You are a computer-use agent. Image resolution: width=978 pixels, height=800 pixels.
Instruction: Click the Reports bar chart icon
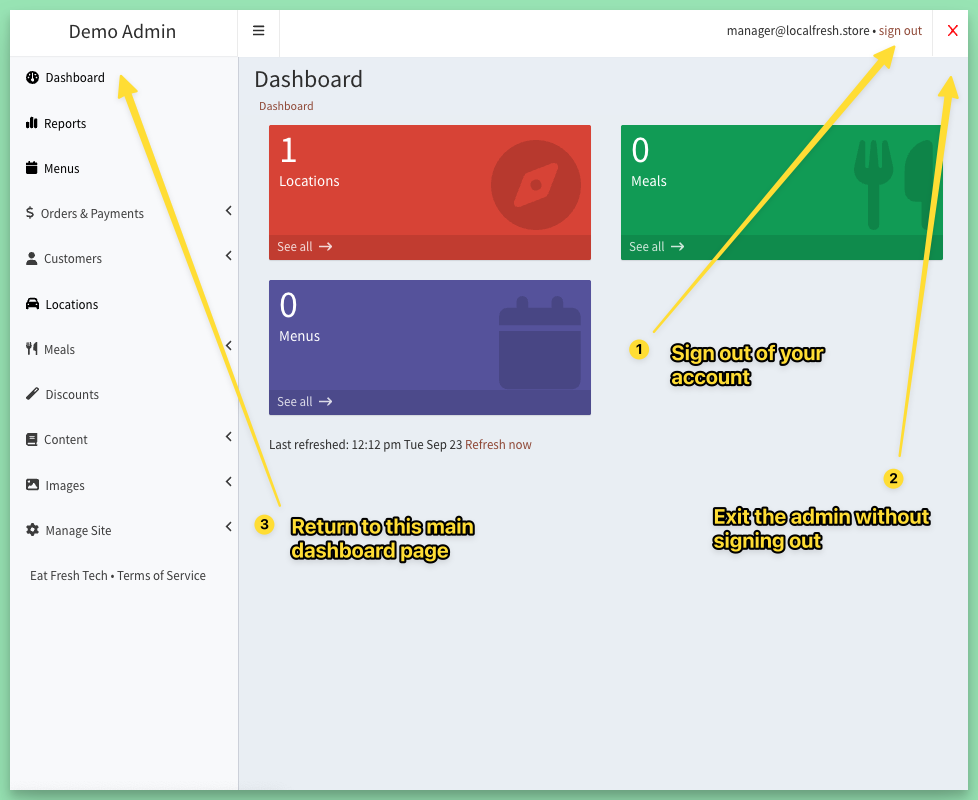pos(32,123)
